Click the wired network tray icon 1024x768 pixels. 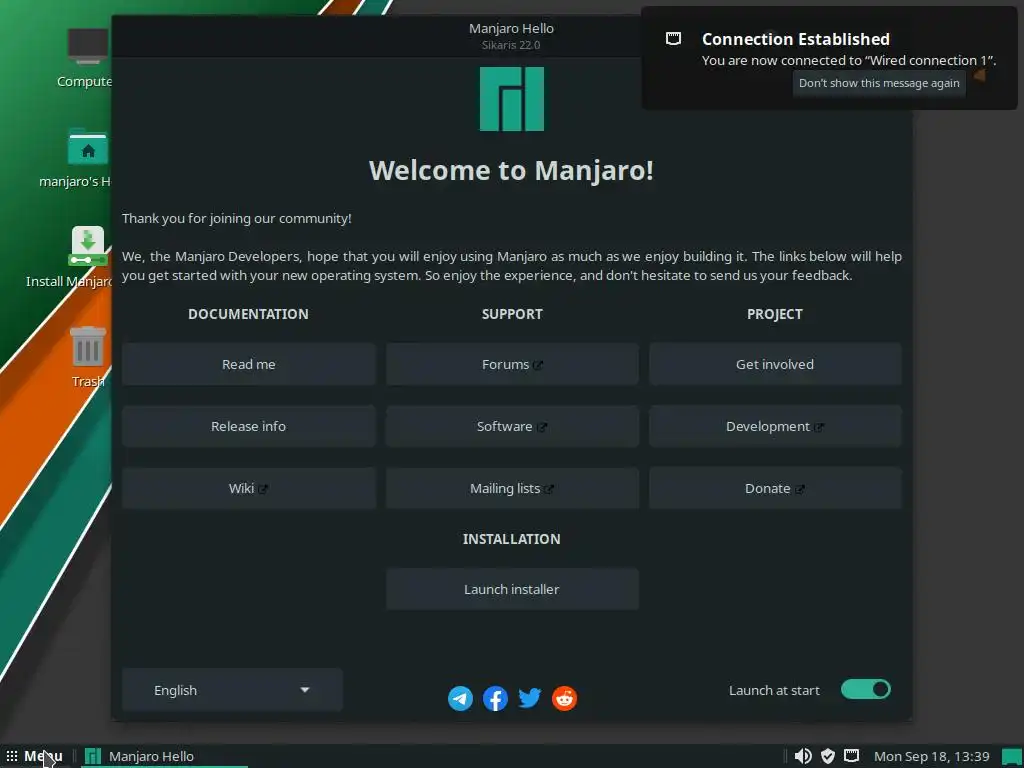[x=852, y=756]
